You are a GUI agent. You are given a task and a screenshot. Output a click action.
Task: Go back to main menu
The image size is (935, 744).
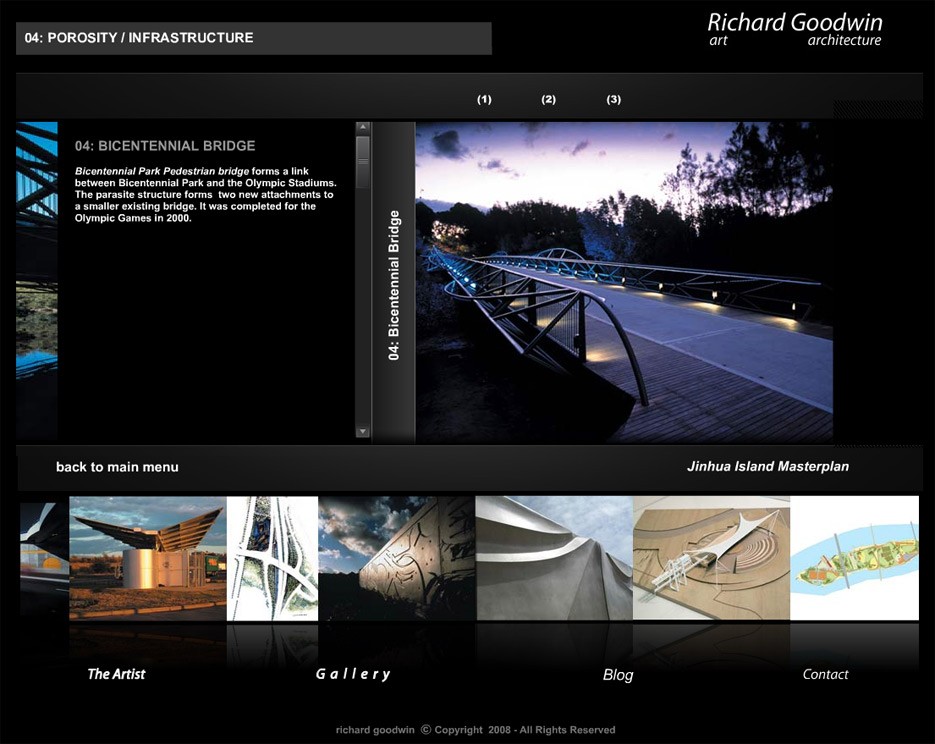117,467
